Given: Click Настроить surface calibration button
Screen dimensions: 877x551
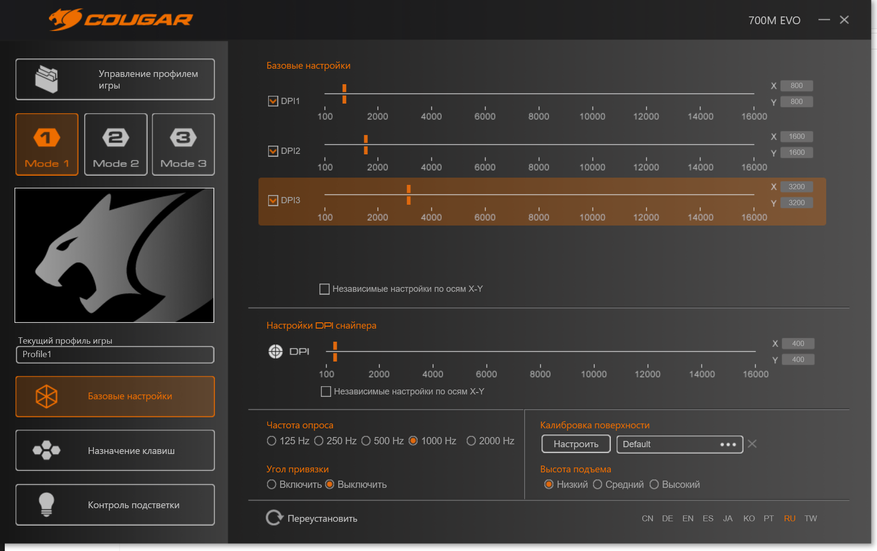Looking at the screenshot, I should click(576, 444).
